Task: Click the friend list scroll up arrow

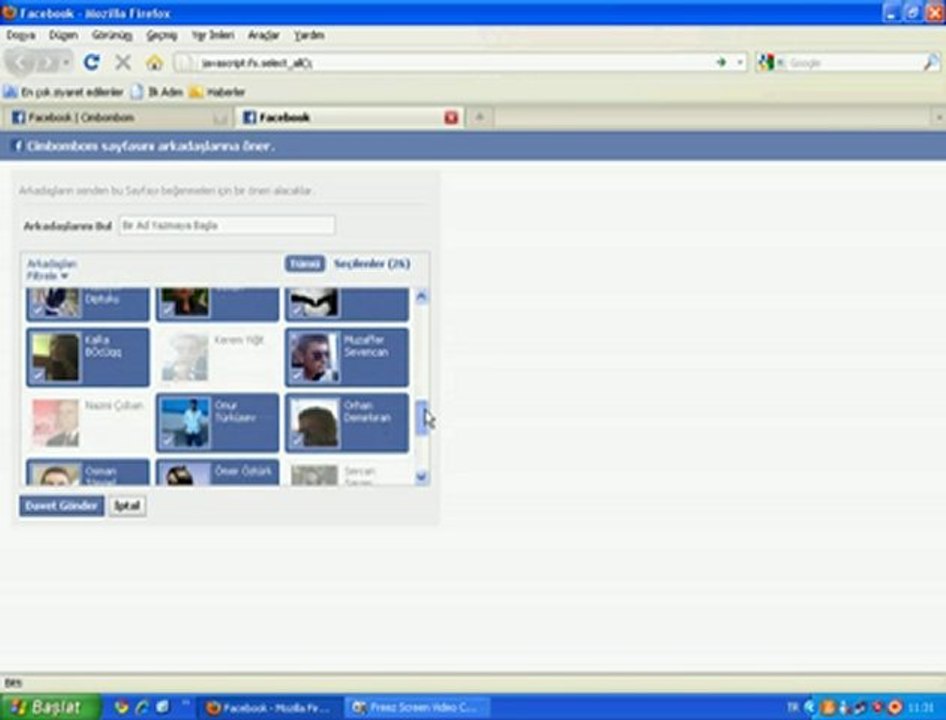Action: point(422,296)
